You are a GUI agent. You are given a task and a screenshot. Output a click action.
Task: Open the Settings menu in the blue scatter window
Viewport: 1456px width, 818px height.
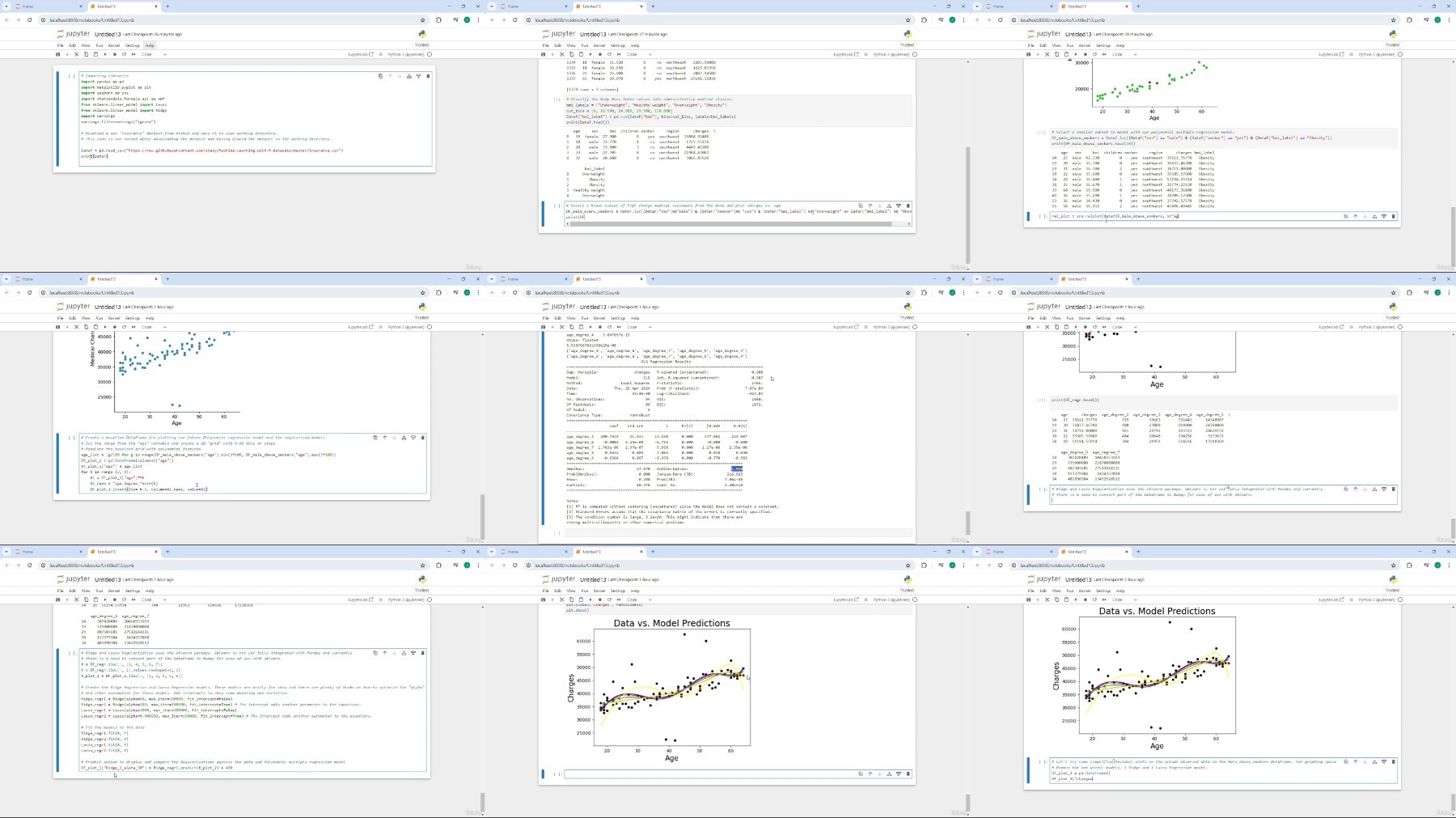coord(133,318)
